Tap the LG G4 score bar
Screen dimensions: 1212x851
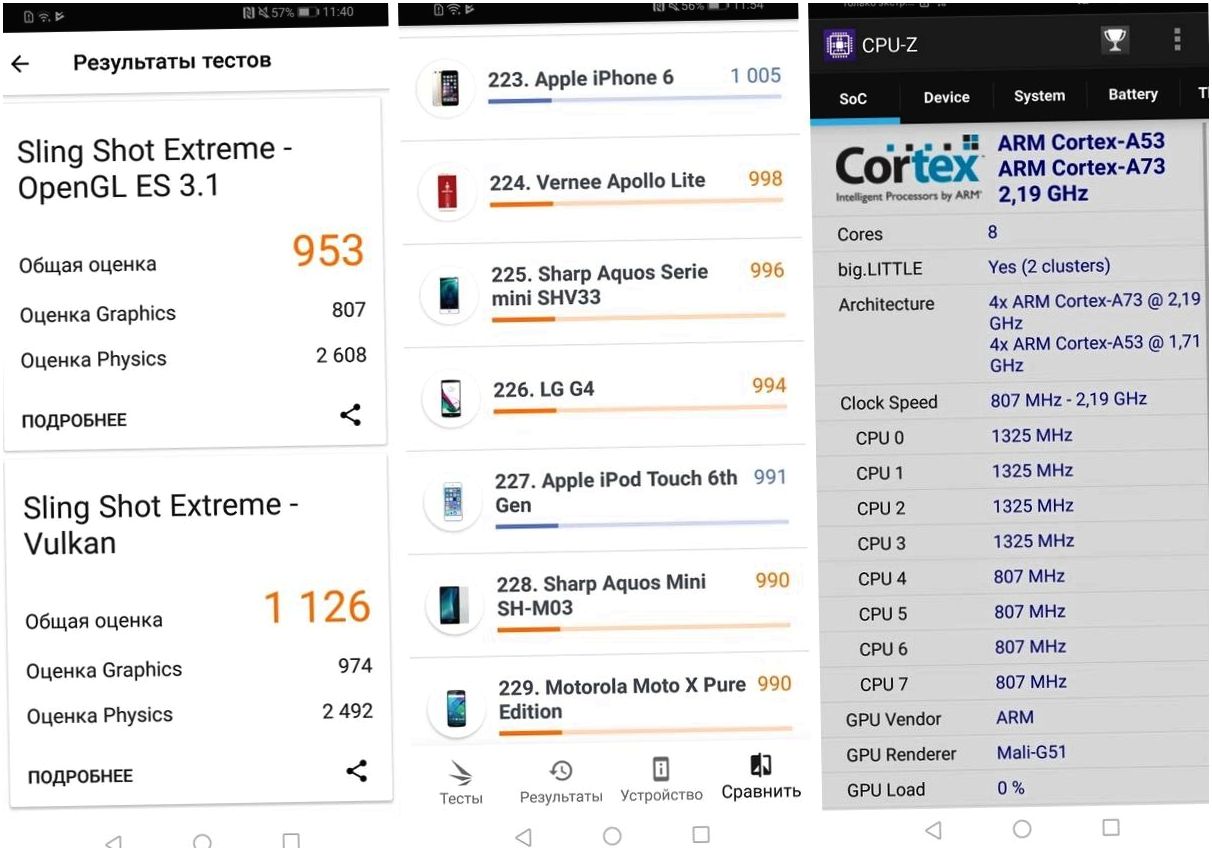639,409
